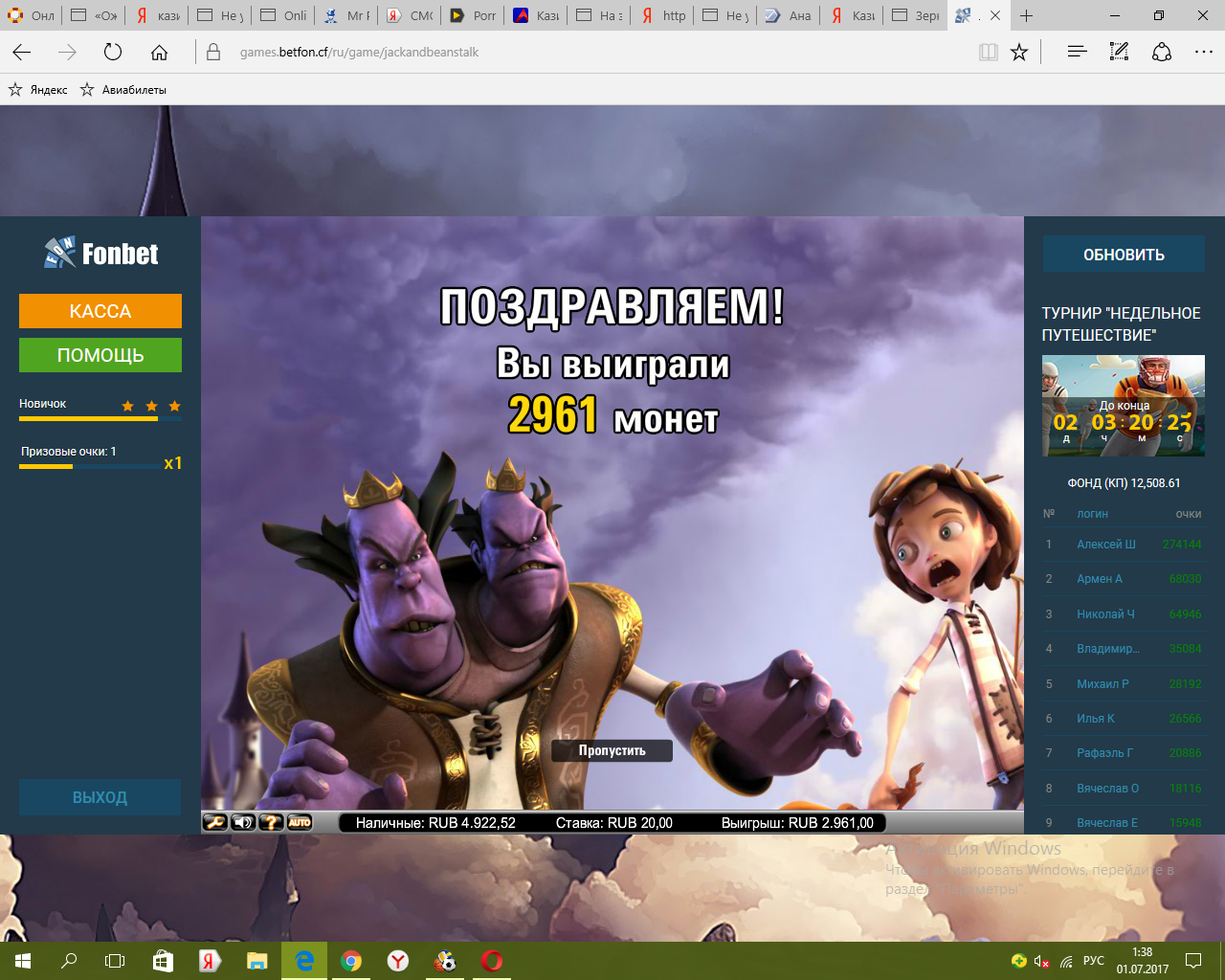Switch to the Porr browser tab

474,15
